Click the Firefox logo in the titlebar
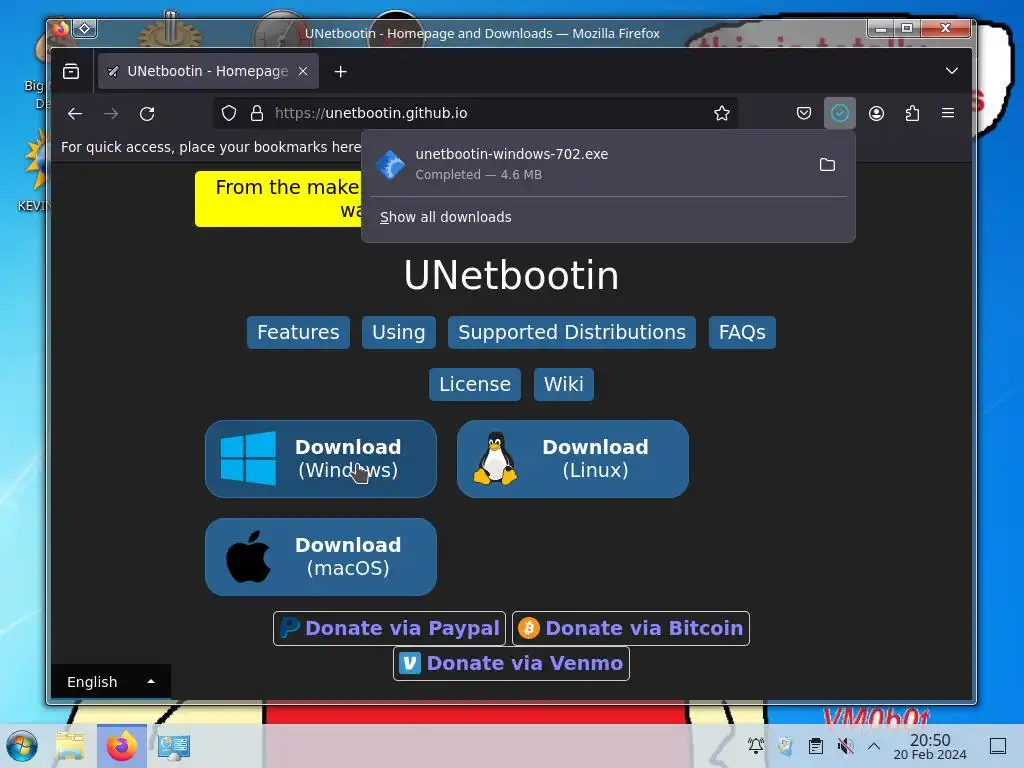Screen dimensions: 1024x768 click(61, 28)
